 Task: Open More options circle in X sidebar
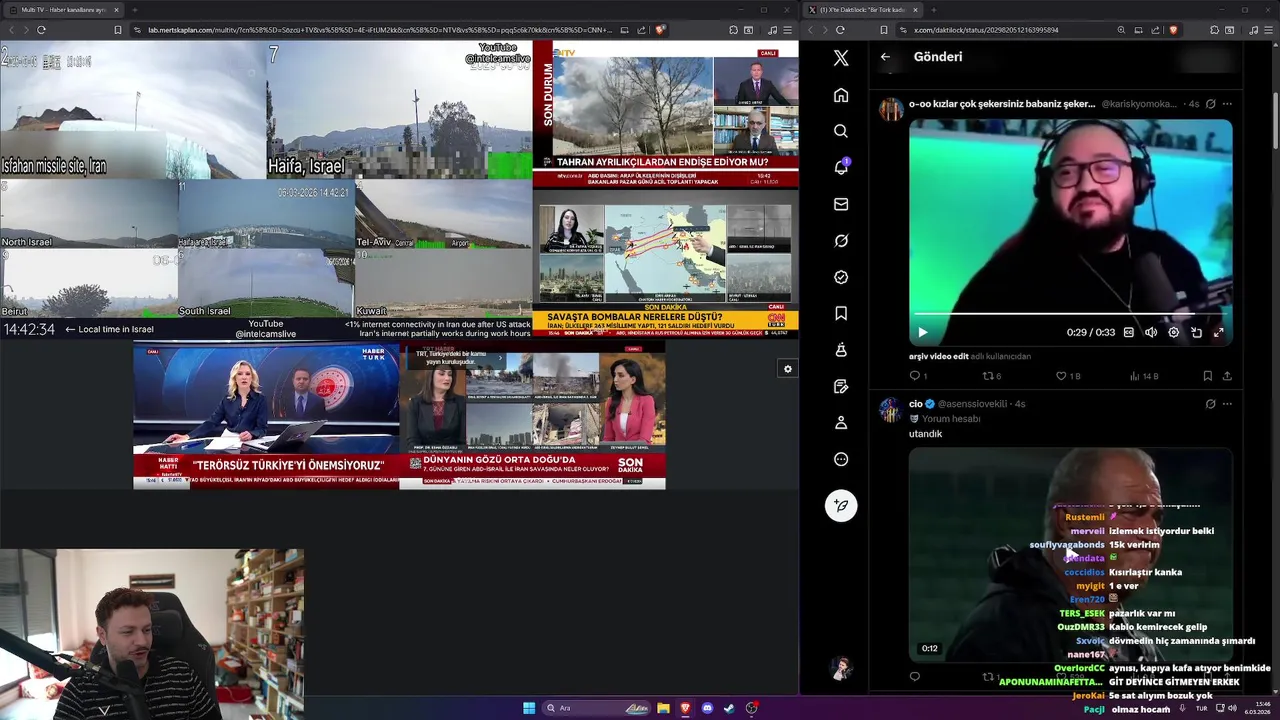coord(841,459)
